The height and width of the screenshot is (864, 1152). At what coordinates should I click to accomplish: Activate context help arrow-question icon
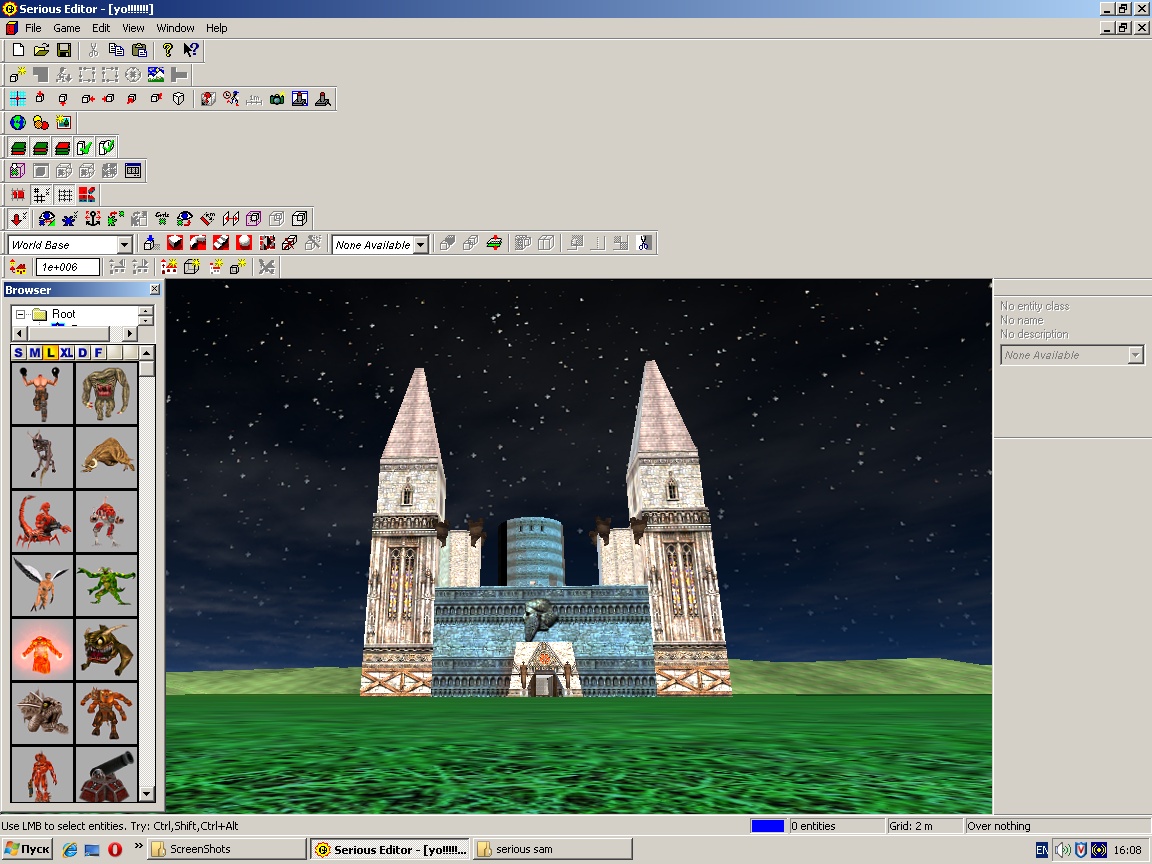(x=191, y=50)
